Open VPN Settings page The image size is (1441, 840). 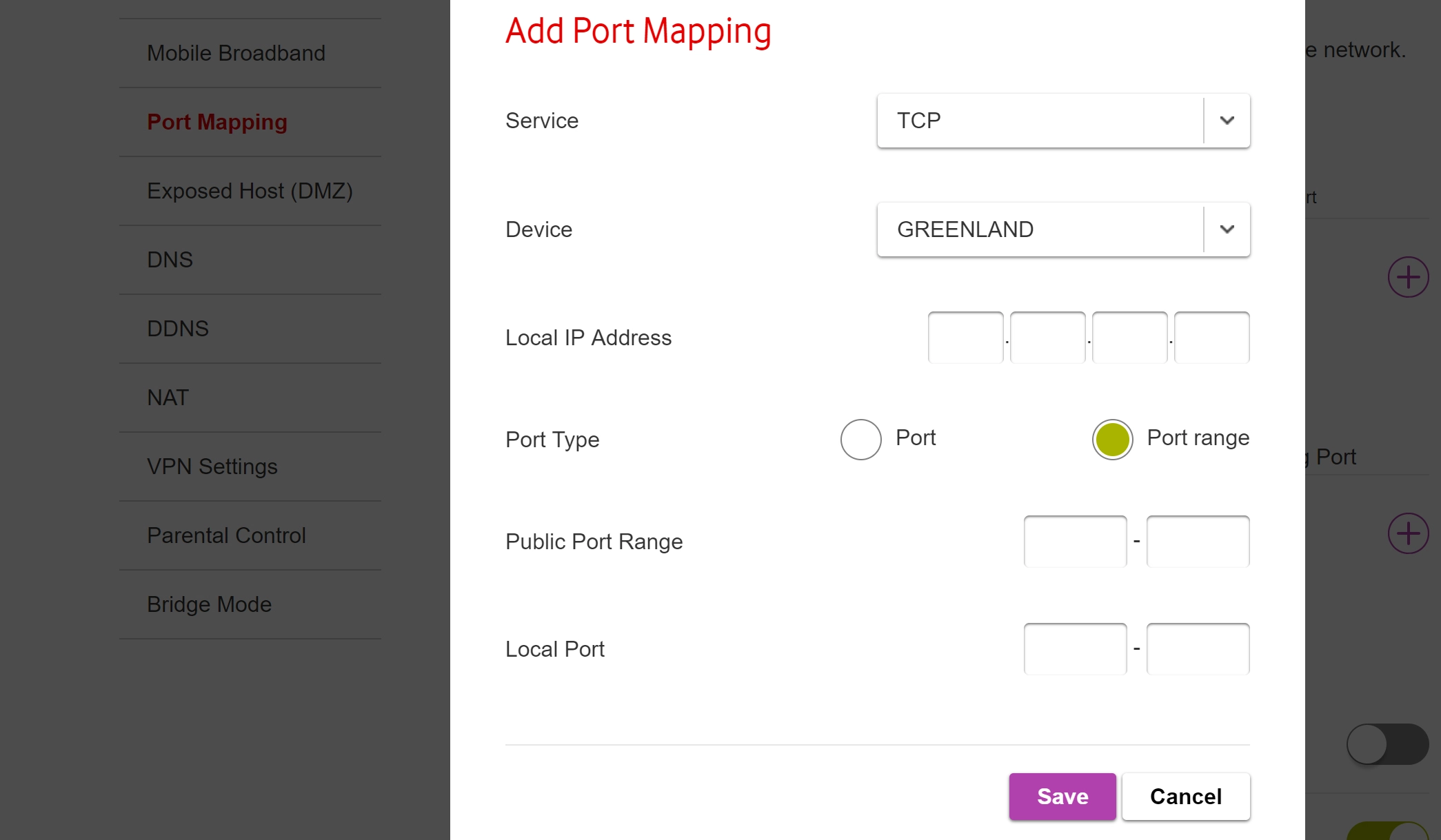(x=212, y=467)
